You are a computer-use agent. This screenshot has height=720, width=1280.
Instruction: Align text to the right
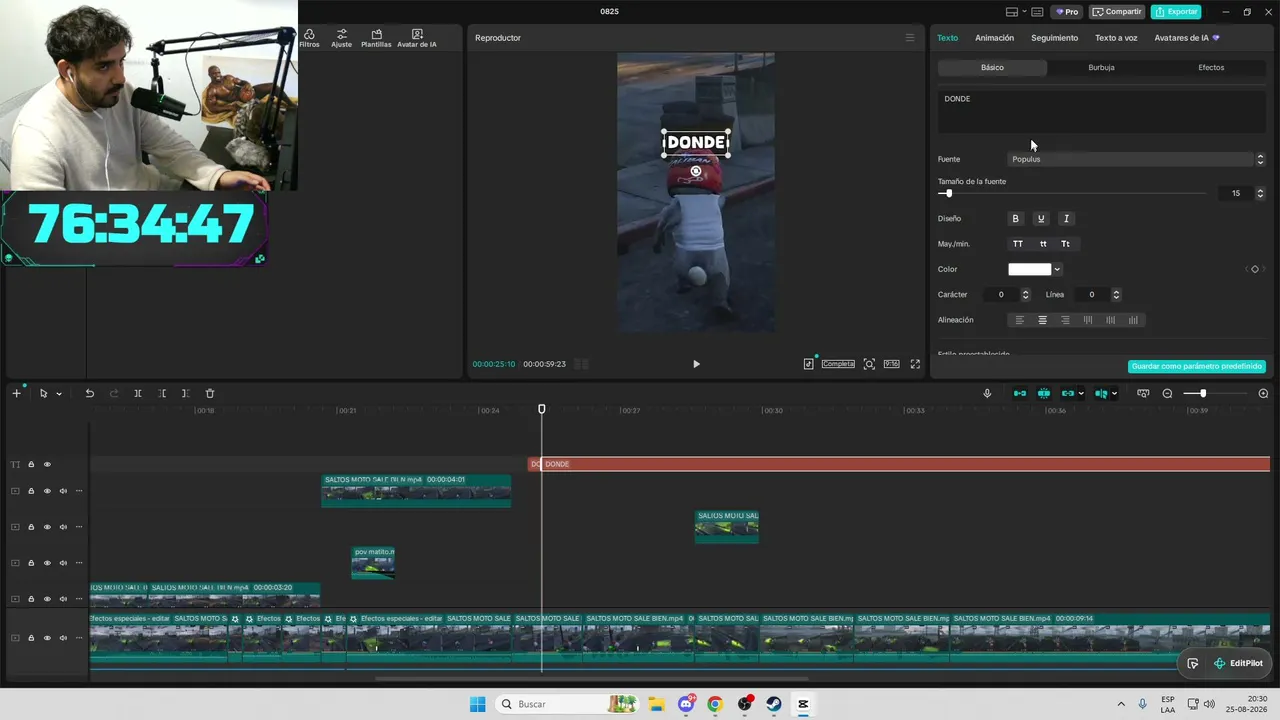coord(1065,320)
